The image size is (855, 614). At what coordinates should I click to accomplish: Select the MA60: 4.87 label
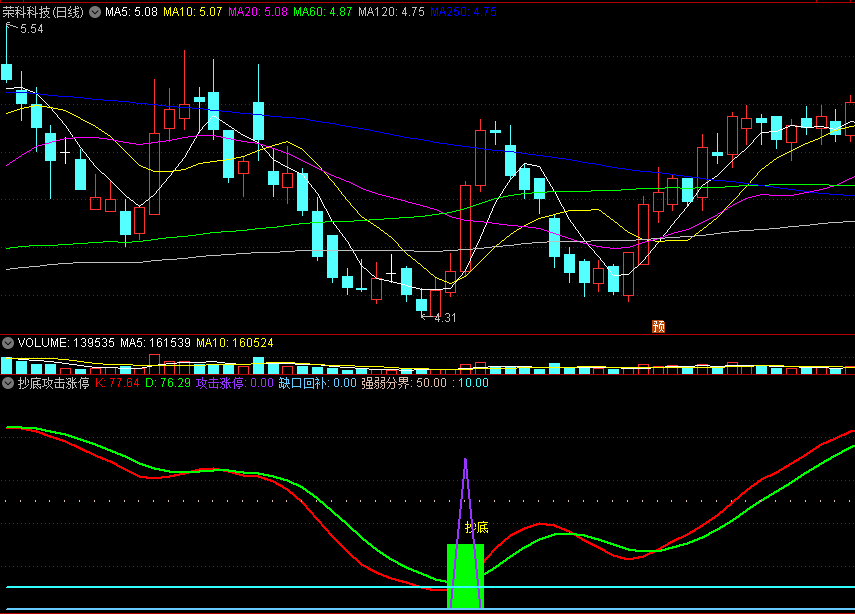[323, 12]
